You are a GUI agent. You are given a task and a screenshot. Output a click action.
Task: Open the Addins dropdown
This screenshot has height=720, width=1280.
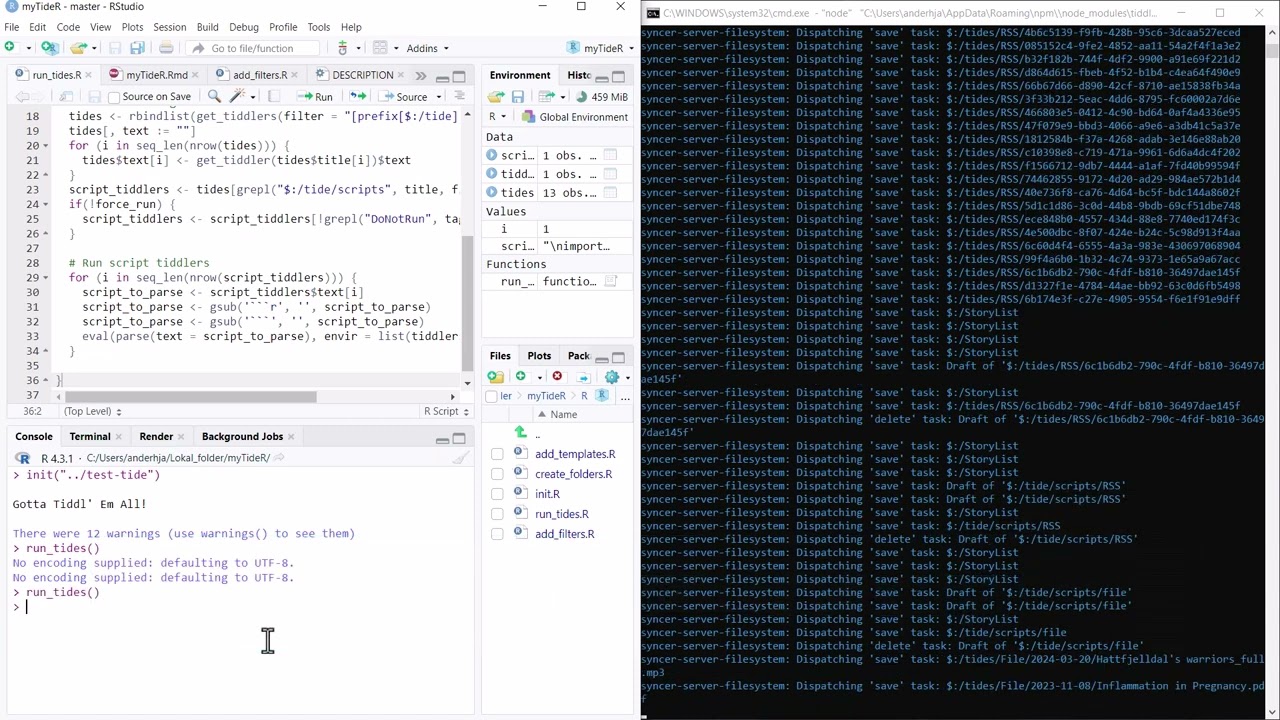tap(427, 48)
